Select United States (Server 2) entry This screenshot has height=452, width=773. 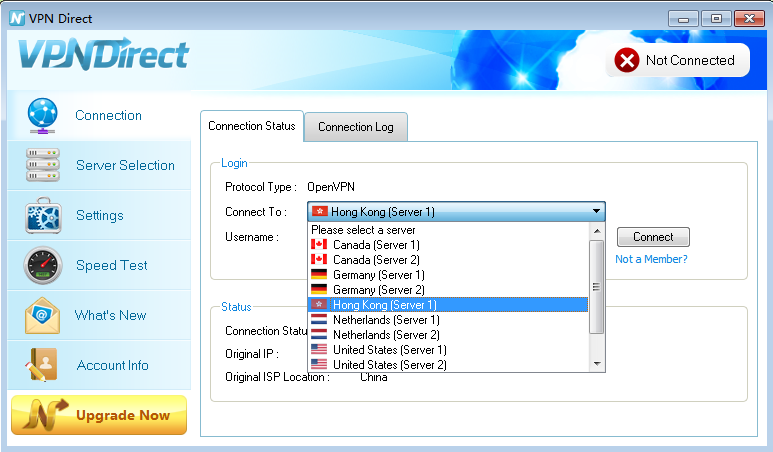(x=448, y=364)
